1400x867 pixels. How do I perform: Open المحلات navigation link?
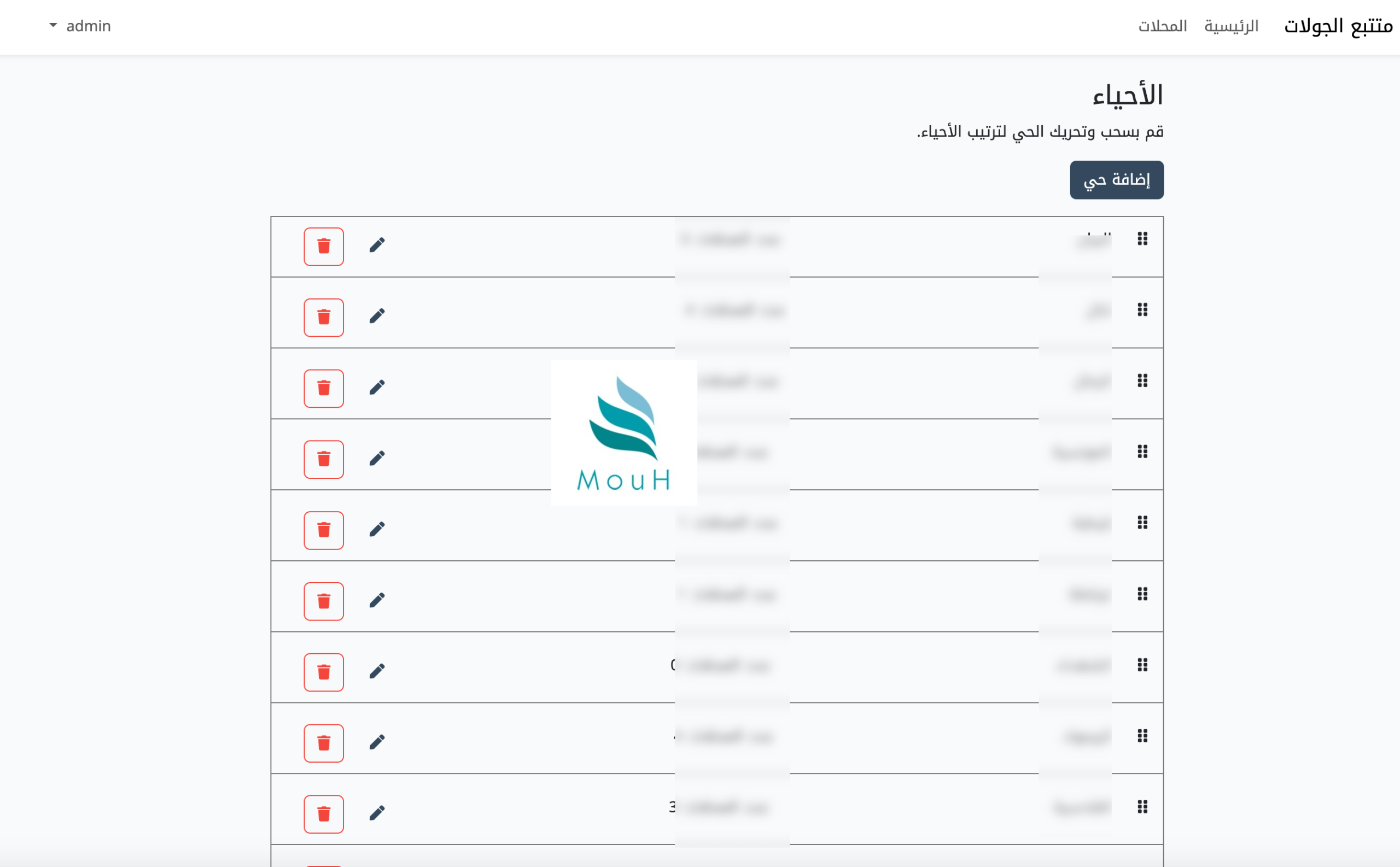click(x=1162, y=26)
